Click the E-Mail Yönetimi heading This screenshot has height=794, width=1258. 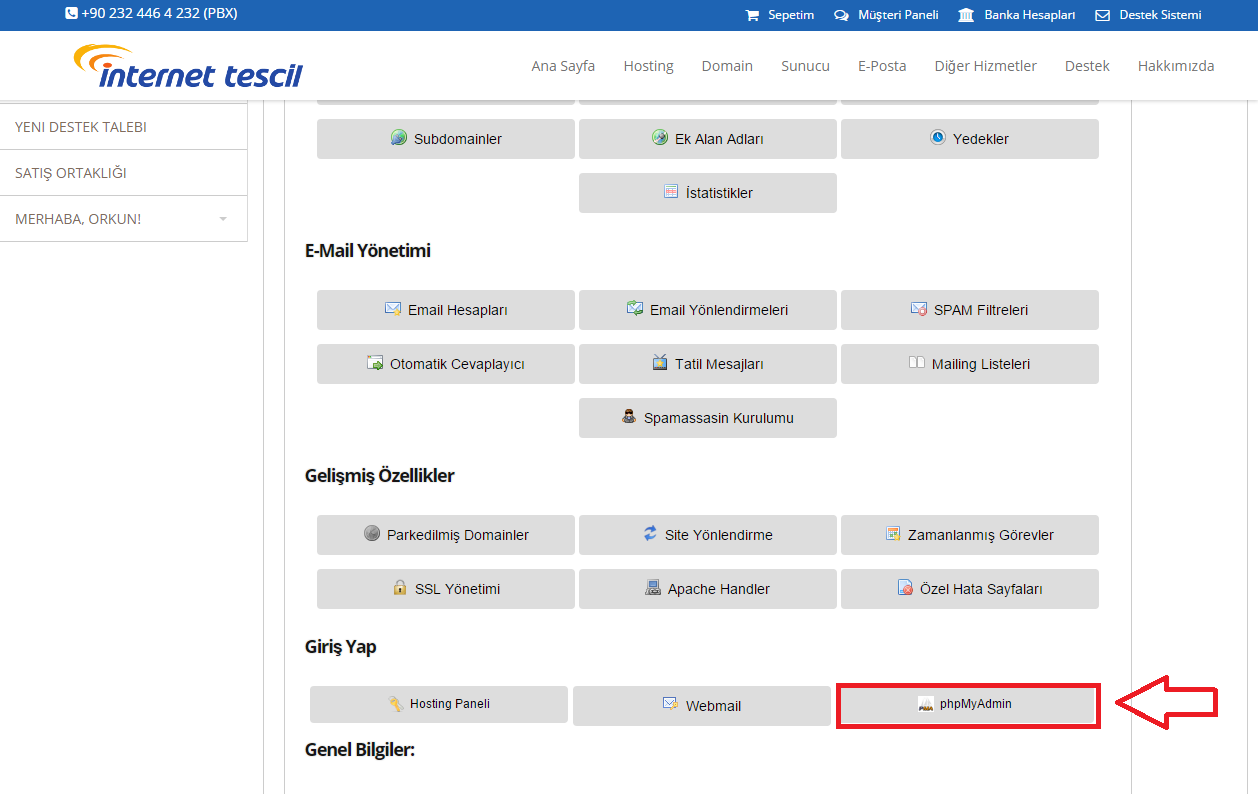click(x=368, y=251)
